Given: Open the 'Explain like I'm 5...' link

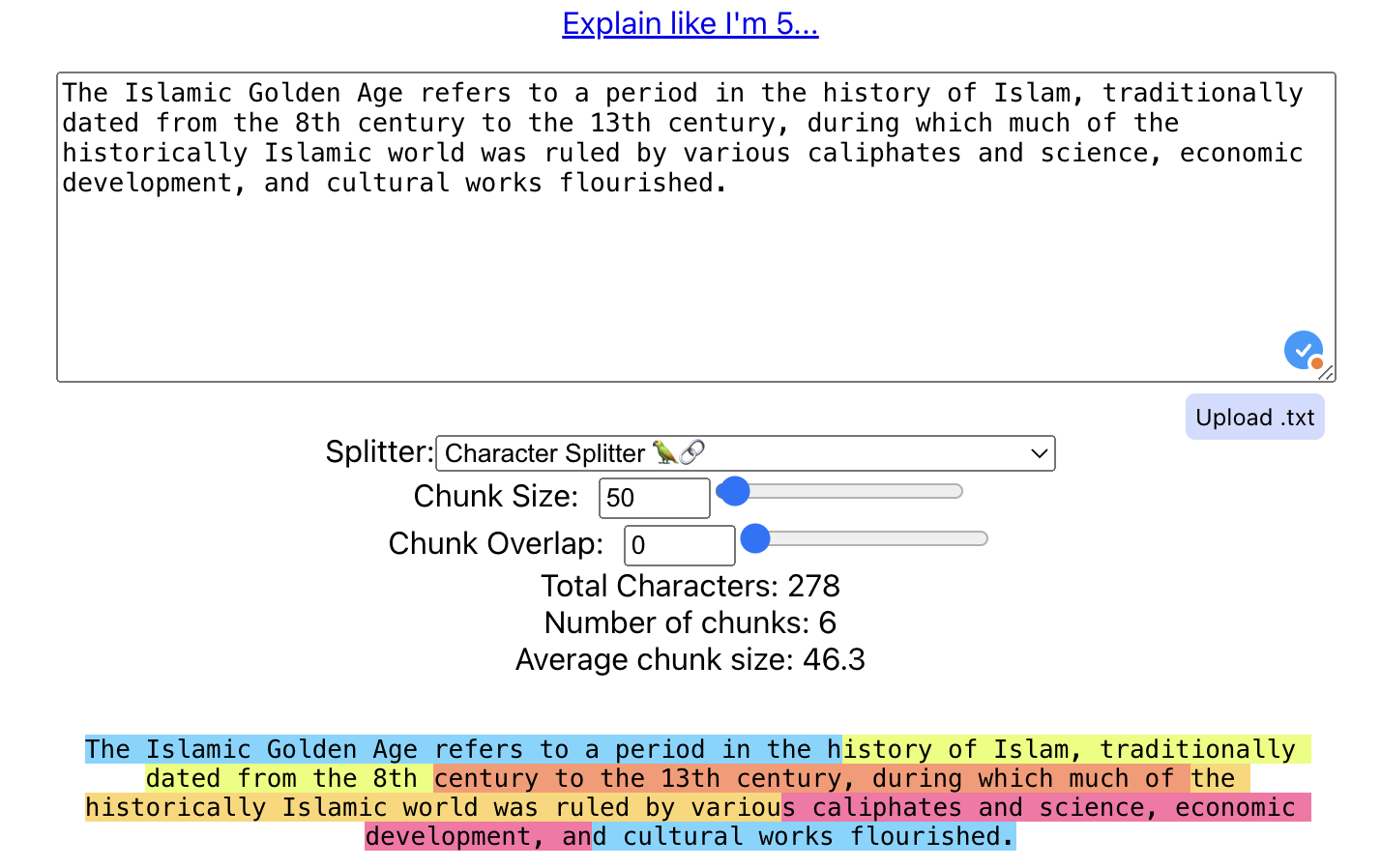Looking at the screenshot, I should point(690,23).
